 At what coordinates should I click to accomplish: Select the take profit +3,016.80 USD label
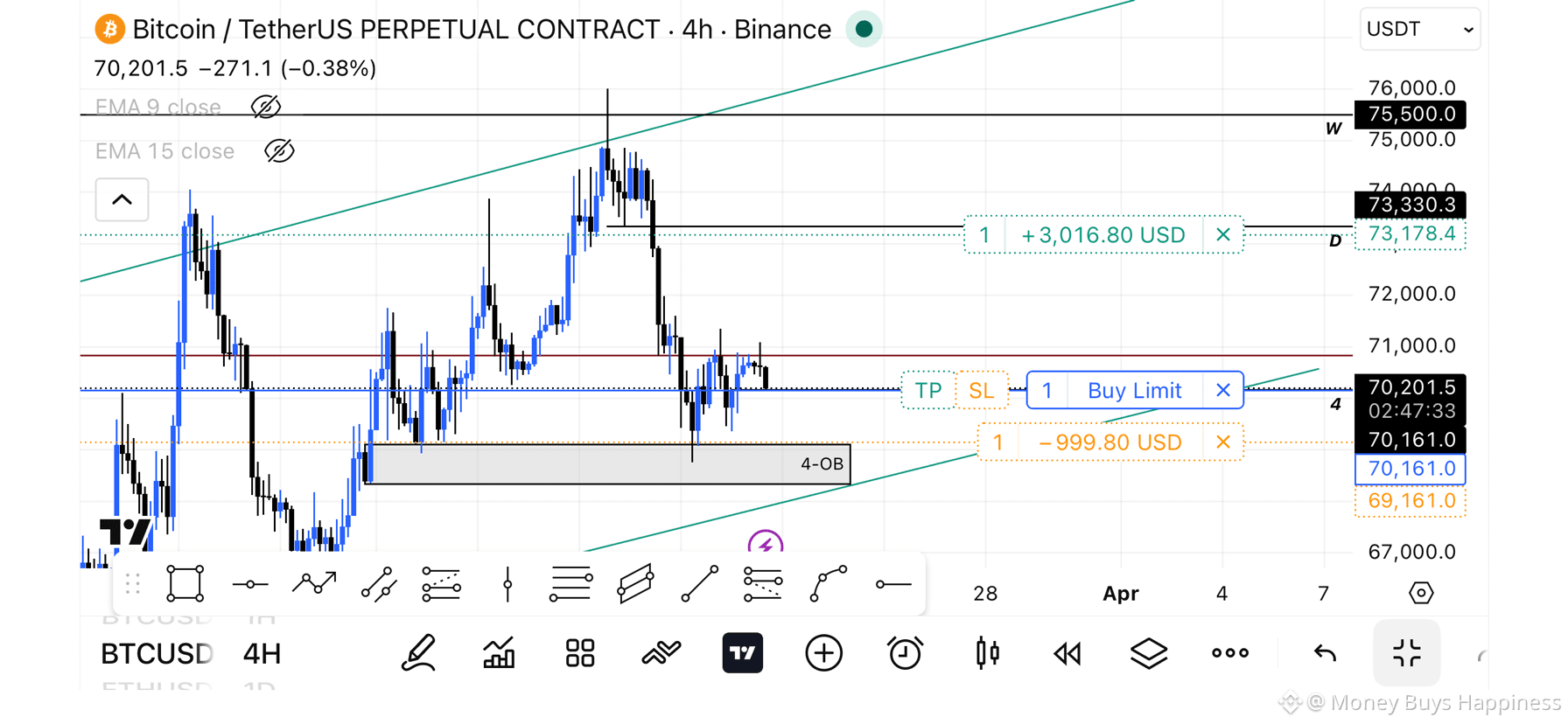[1103, 234]
